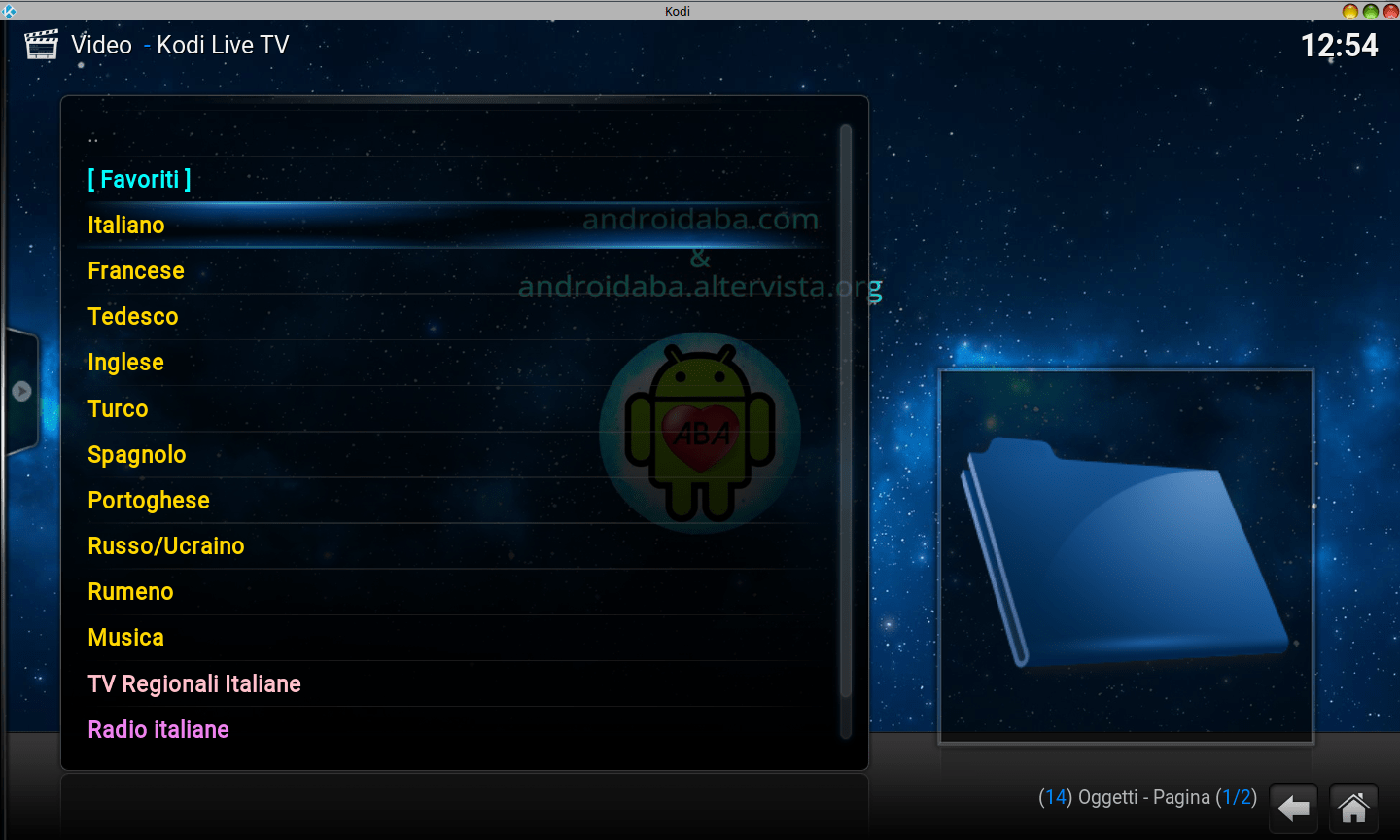Image resolution: width=1400 pixels, height=840 pixels.
Task: Open the Russo/Ucraino list
Action: [x=166, y=546]
